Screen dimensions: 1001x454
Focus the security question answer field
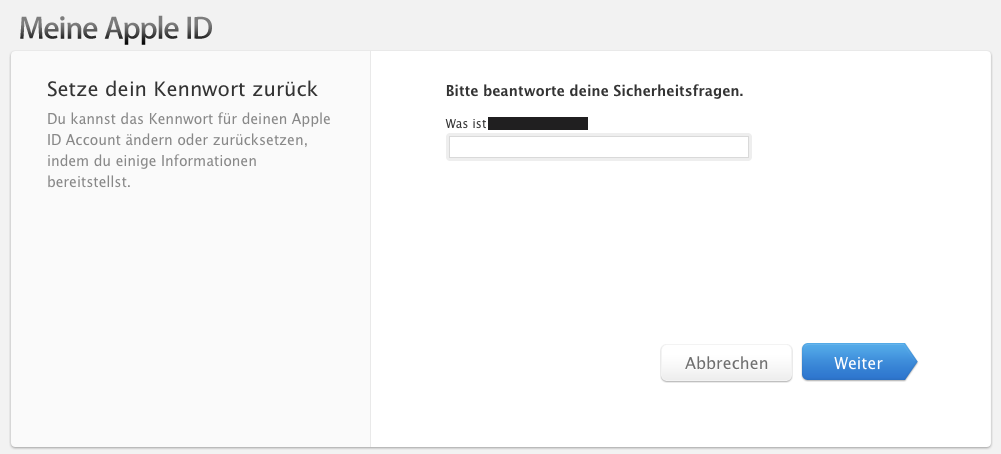click(x=598, y=147)
